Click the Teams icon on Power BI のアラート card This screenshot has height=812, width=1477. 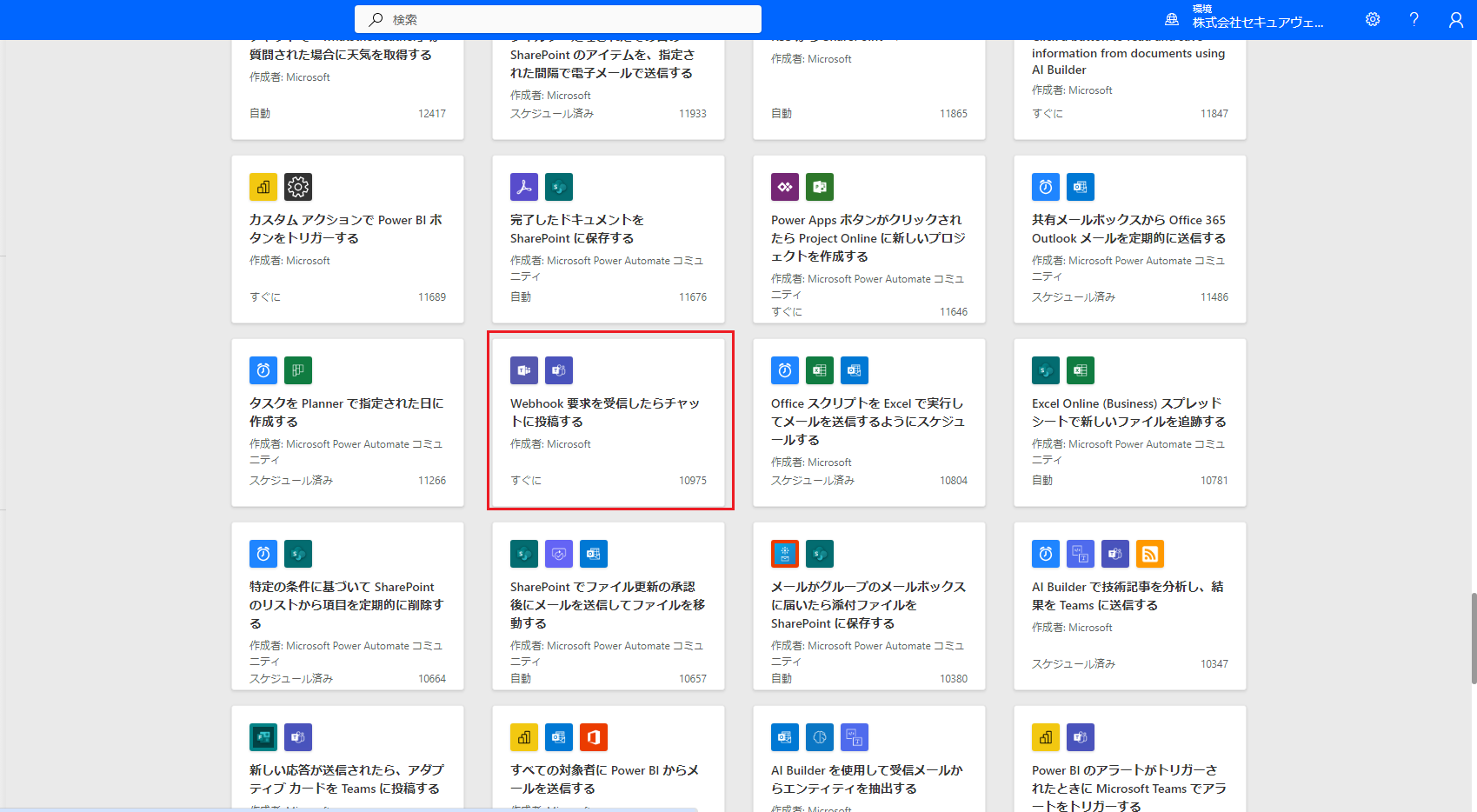1081,737
